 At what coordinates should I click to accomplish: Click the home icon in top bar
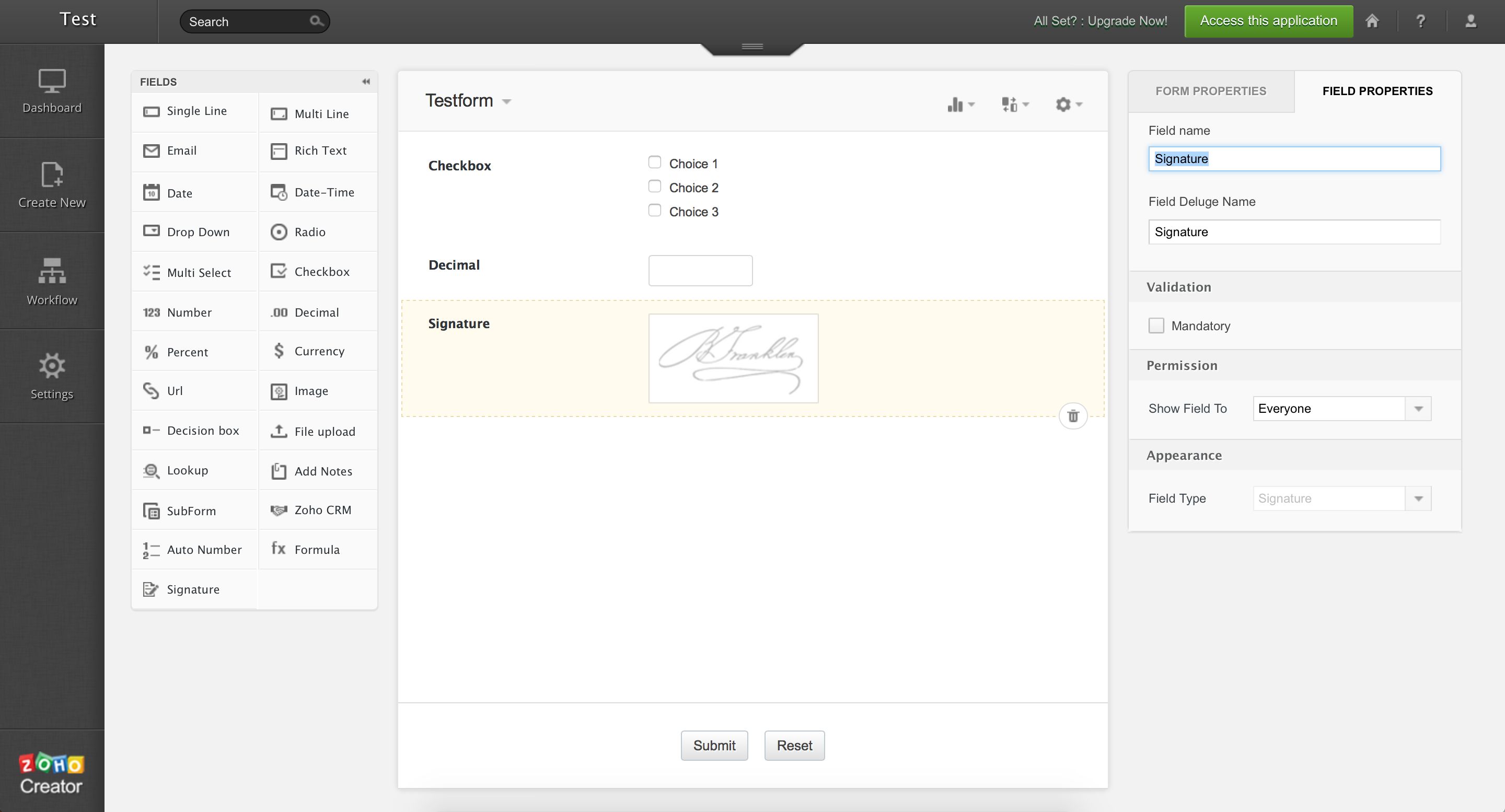pyautogui.click(x=1372, y=21)
